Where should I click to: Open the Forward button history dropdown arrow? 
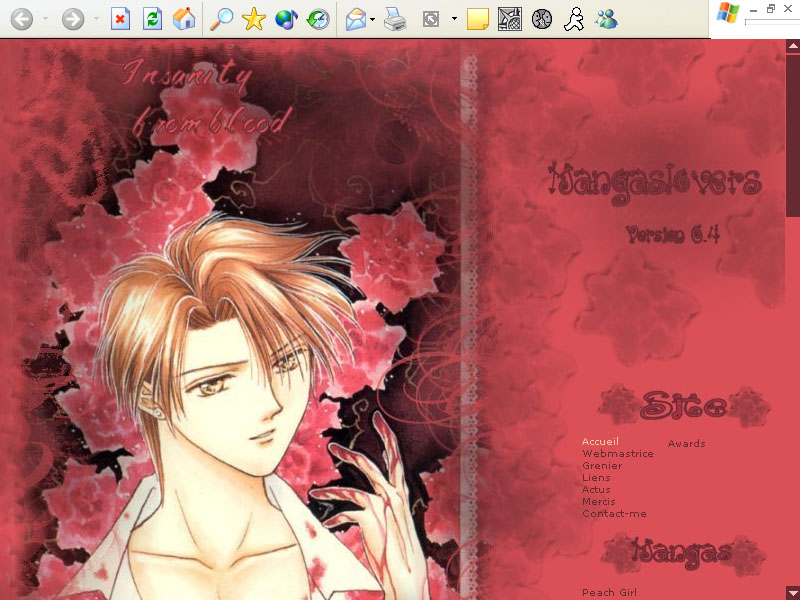coord(96,19)
